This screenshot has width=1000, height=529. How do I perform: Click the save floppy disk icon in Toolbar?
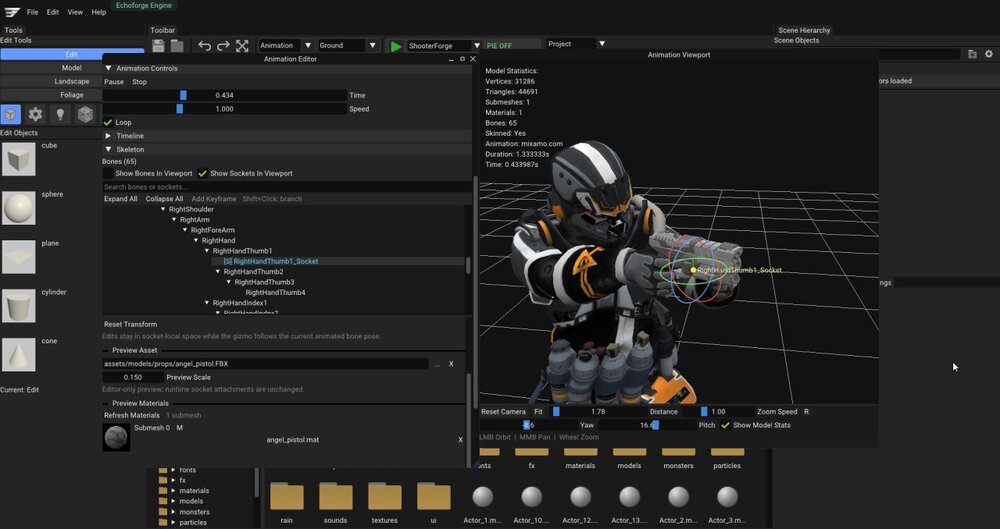pyautogui.click(x=159, y=46)
